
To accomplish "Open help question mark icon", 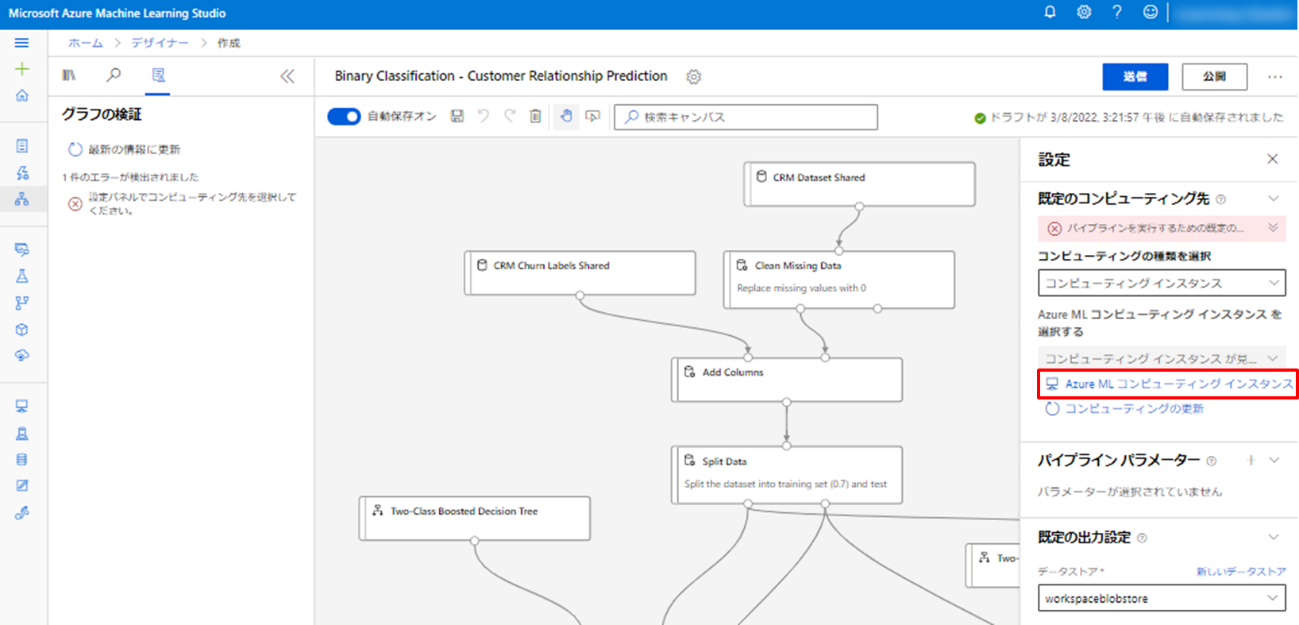I will coord(1117,13).
